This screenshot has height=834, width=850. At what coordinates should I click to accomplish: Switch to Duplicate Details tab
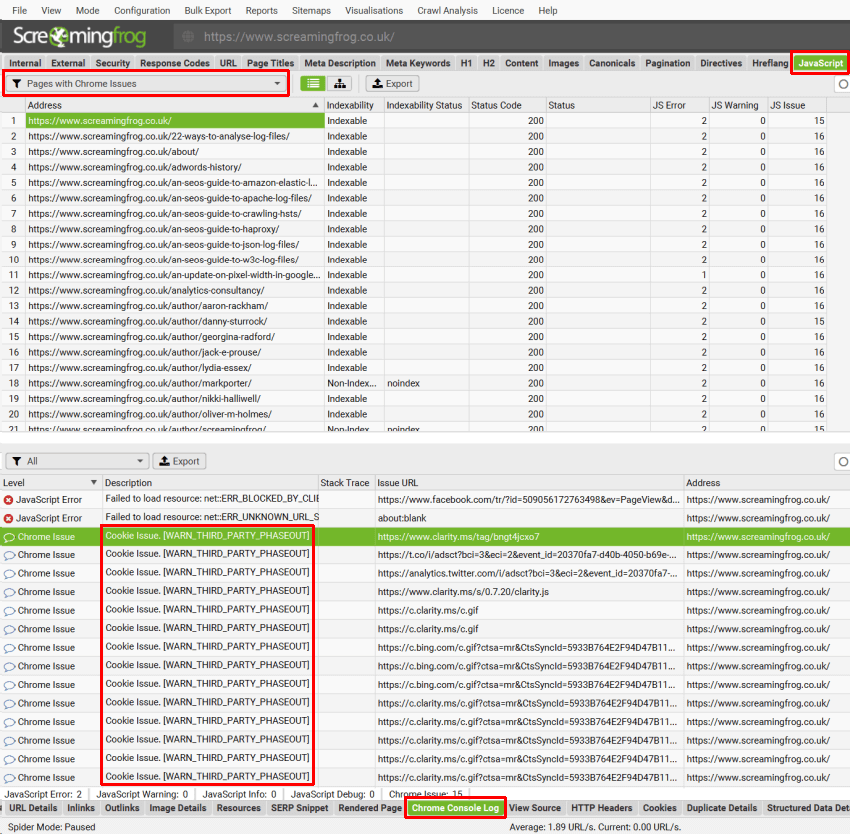pos(722,808)
